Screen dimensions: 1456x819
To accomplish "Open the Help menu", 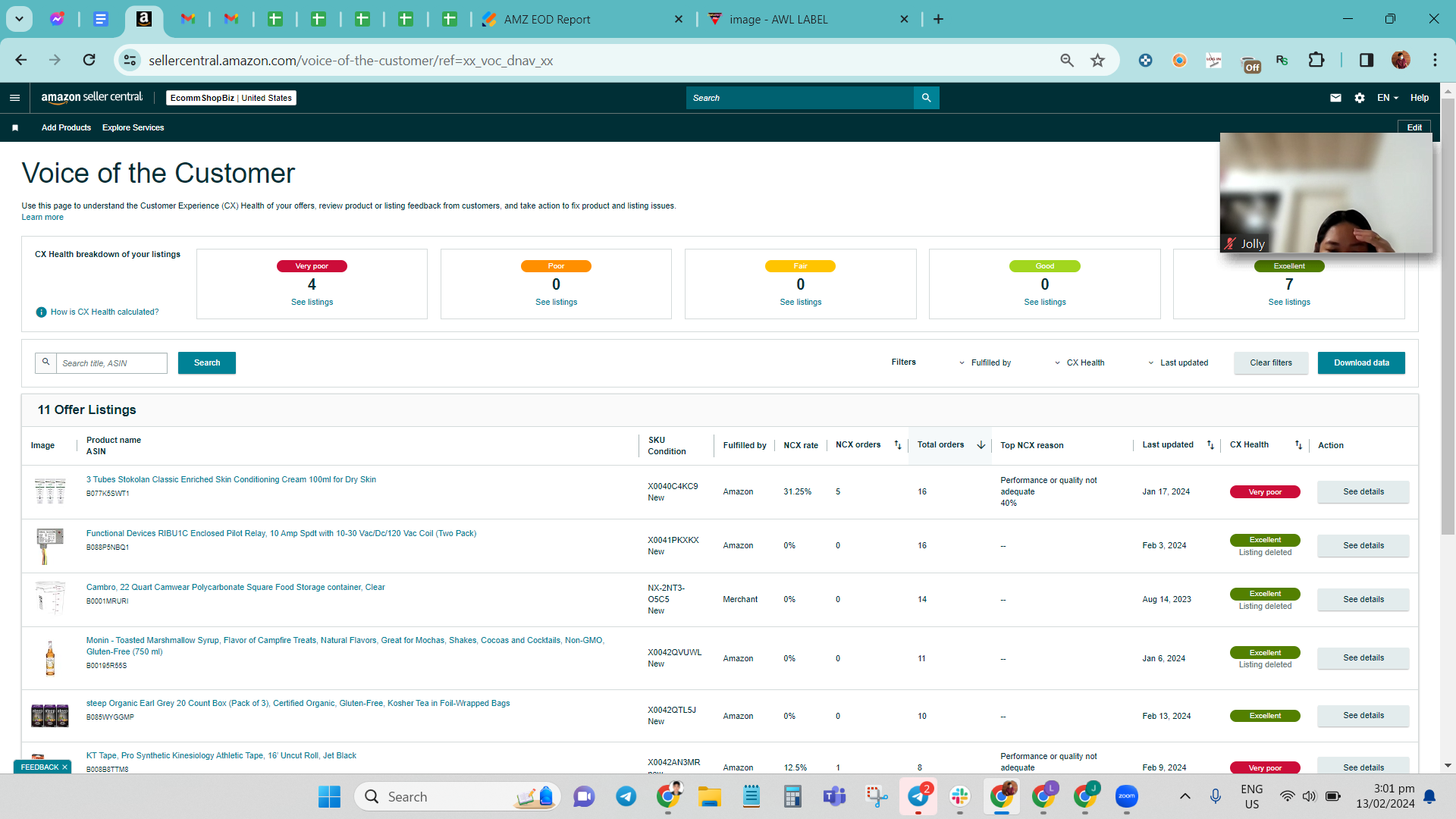I will pyautogui.click(x=1419, y=98).
